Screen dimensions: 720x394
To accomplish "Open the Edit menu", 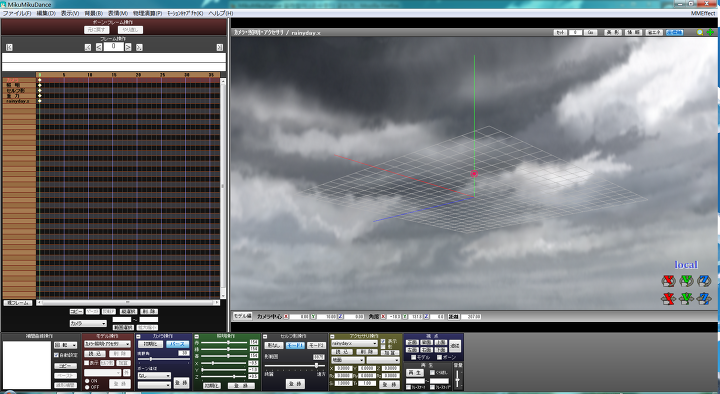I will click(46, 13).
